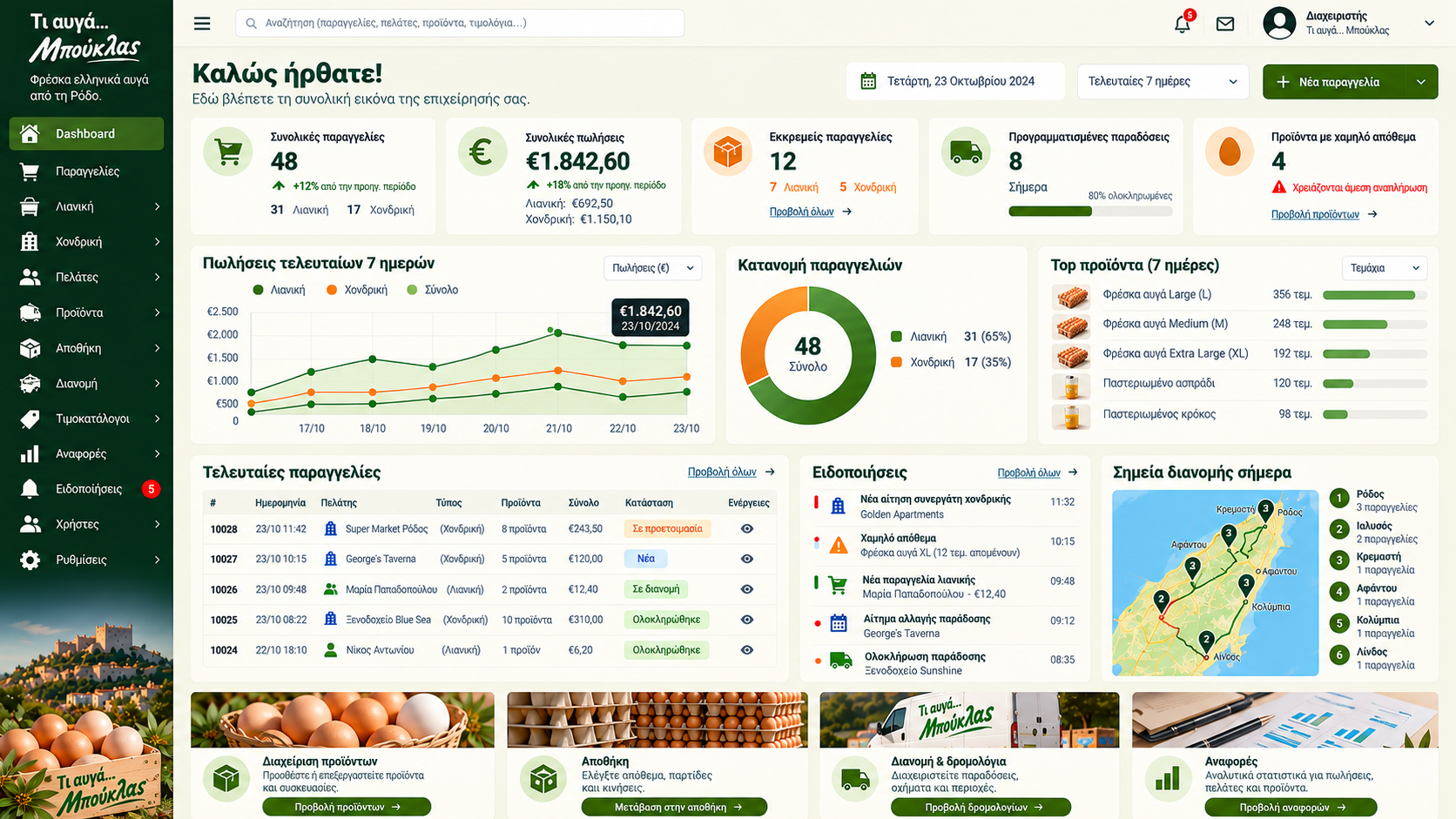The width and height of the screenshot is (1456, 819).
Task: Click the calendar icon beside the date
Action: pyautogui.click(x=868, y=81)
